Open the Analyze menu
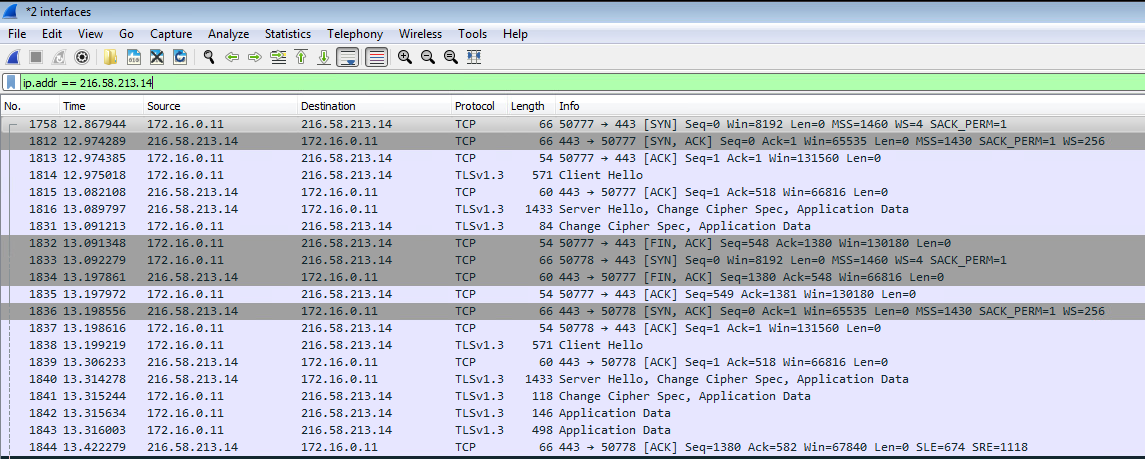This screenshot has width=1145, height=459. (229, 34)
